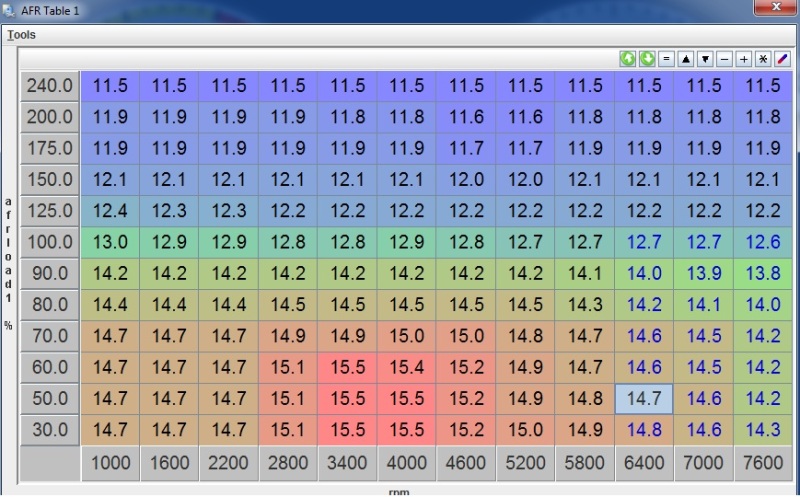The height and width of the screenshot is (497, 800).
Task: Select the 15.4 cell at 60.0 load, 4000 rpm
Action: pyautogui.click(x=407, y=367)
